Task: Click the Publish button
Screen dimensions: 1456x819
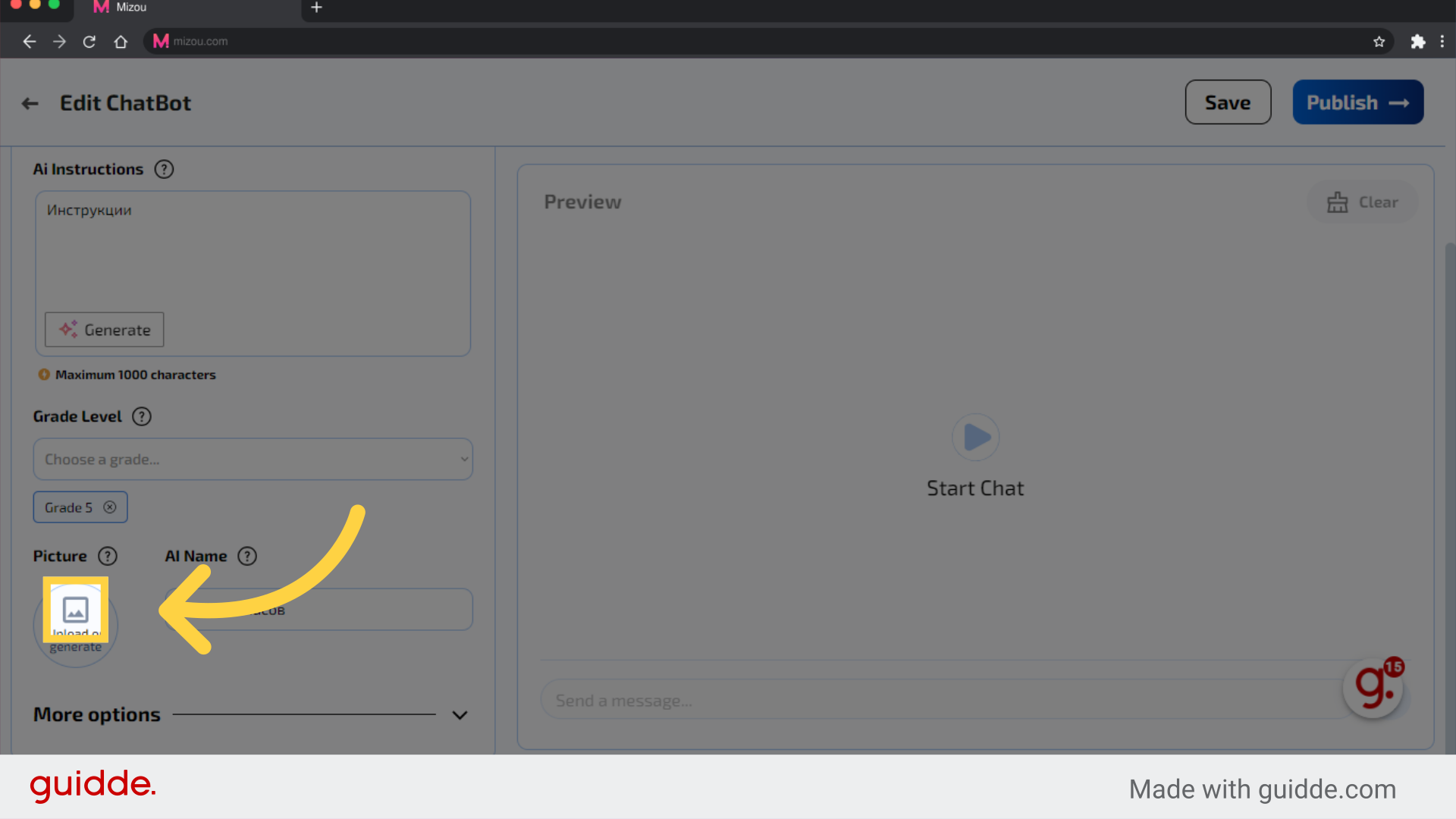Action: (x=1357, y=102)
